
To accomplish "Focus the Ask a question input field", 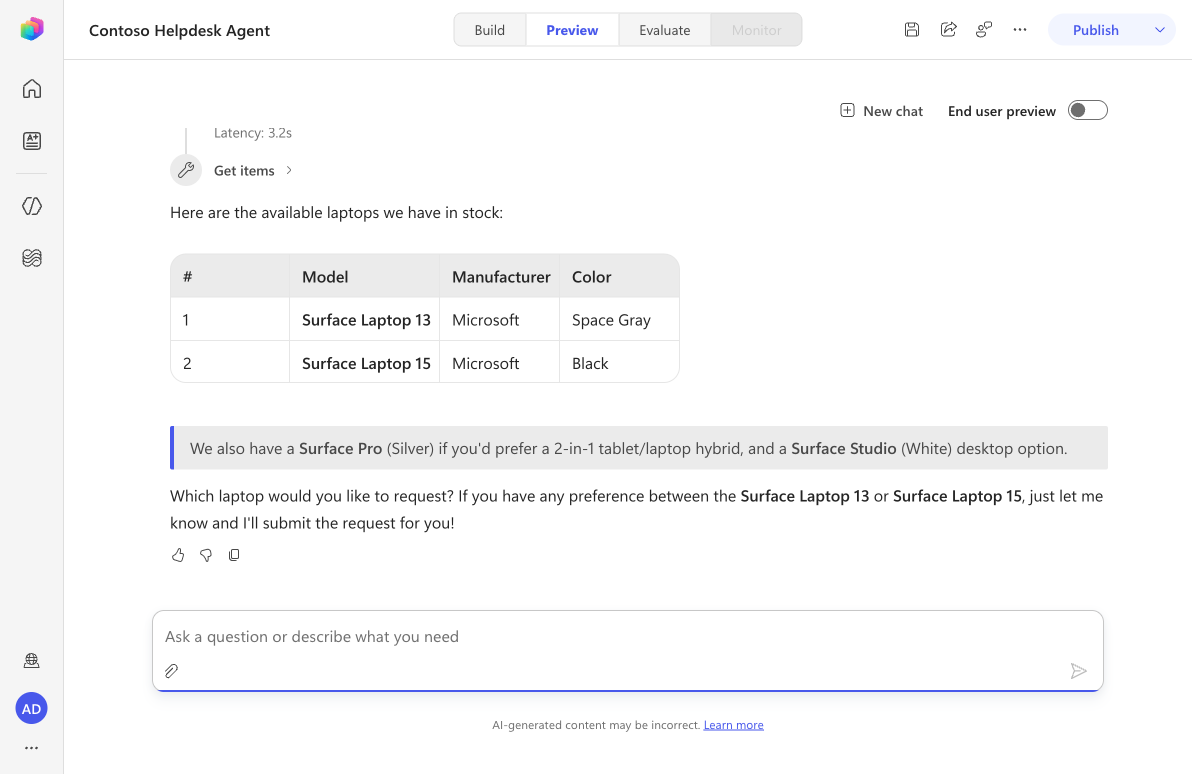I will click(x=627, y=636).
